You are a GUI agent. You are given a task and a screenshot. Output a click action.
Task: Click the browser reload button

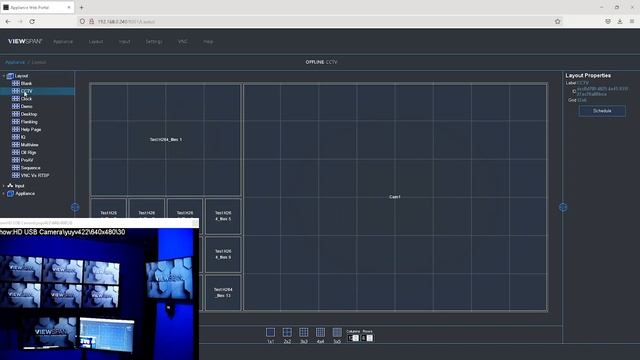(32, 21)
